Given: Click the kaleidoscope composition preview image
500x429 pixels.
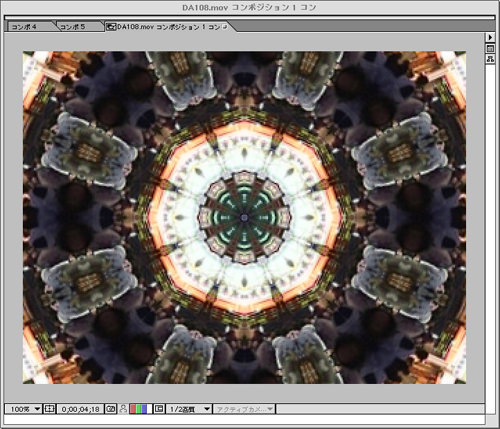Looking at the screenshot, I should 244,217.
